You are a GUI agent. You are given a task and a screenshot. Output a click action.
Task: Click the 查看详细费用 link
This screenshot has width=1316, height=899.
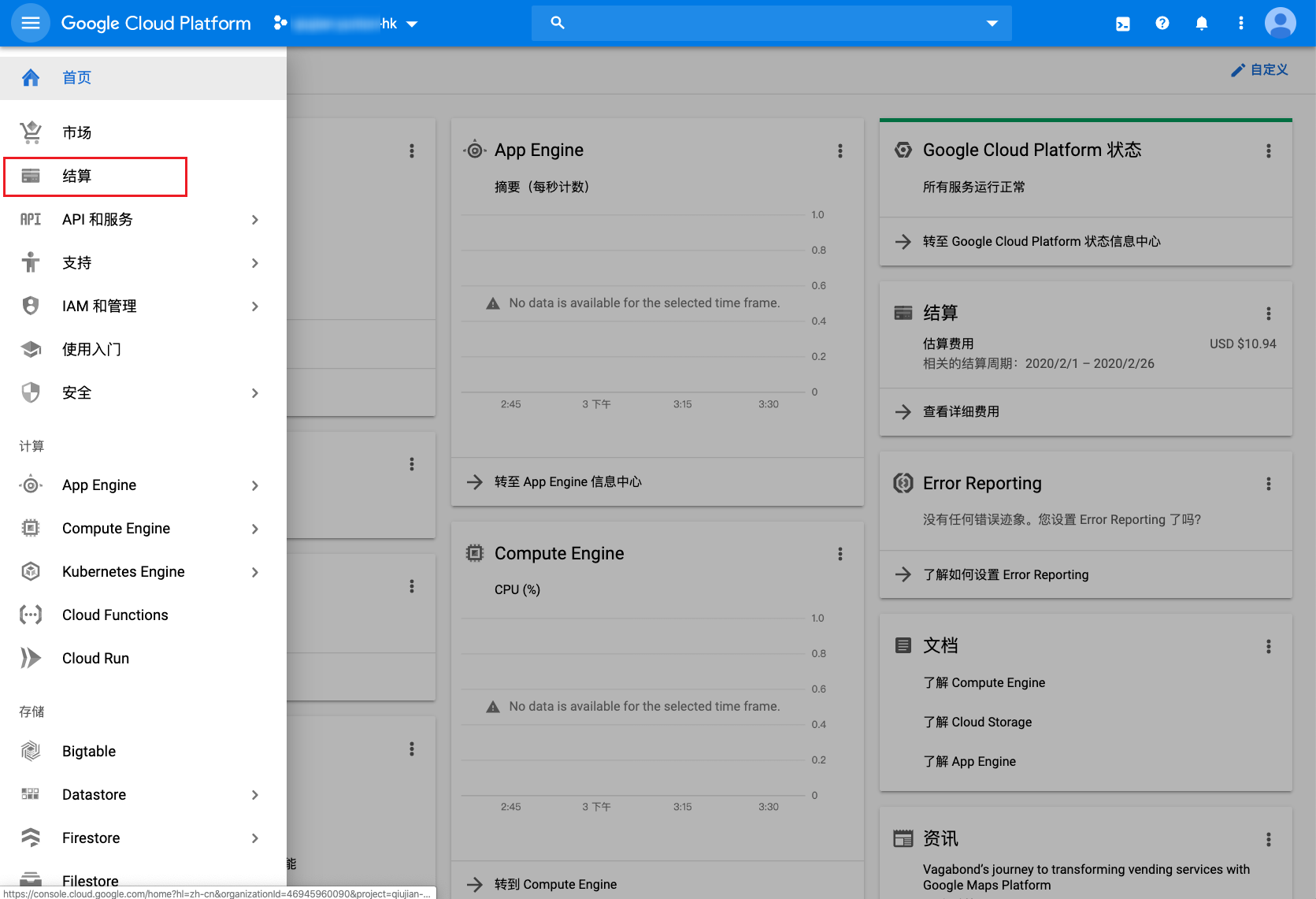(x=961, y=411)
